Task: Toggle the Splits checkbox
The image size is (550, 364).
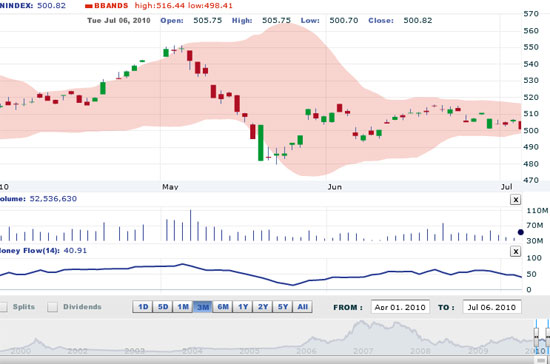Action: [3, 307]
